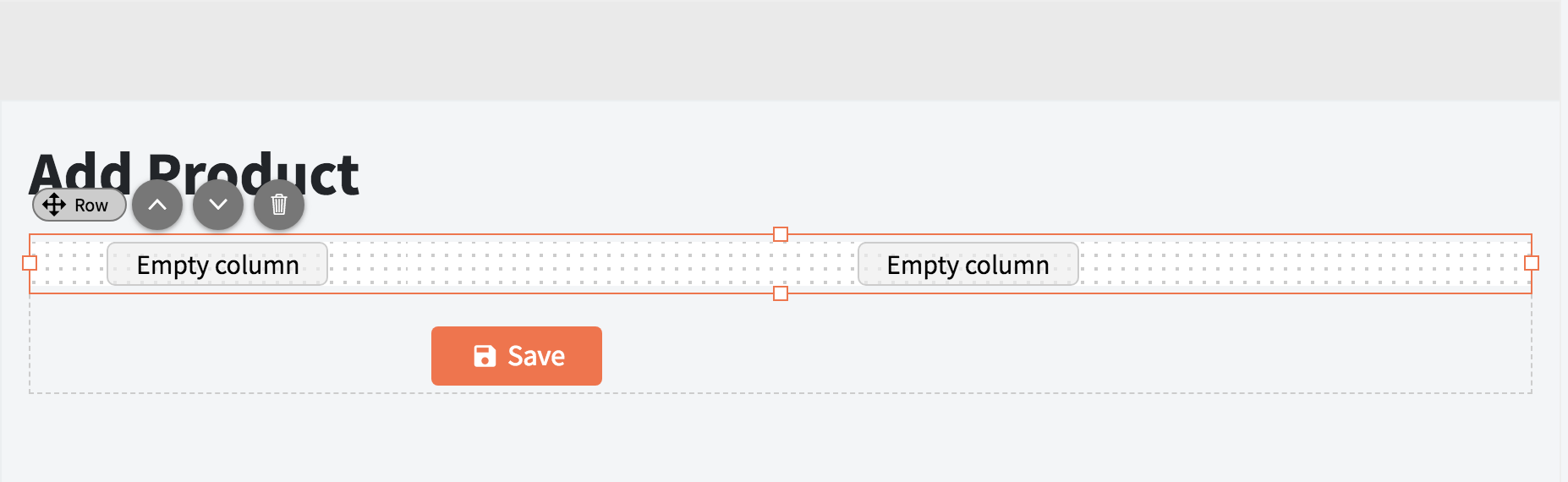Click the bottom-center handle of the selected row
Viewport: 1568px width, 482px height.
[781, 293]
